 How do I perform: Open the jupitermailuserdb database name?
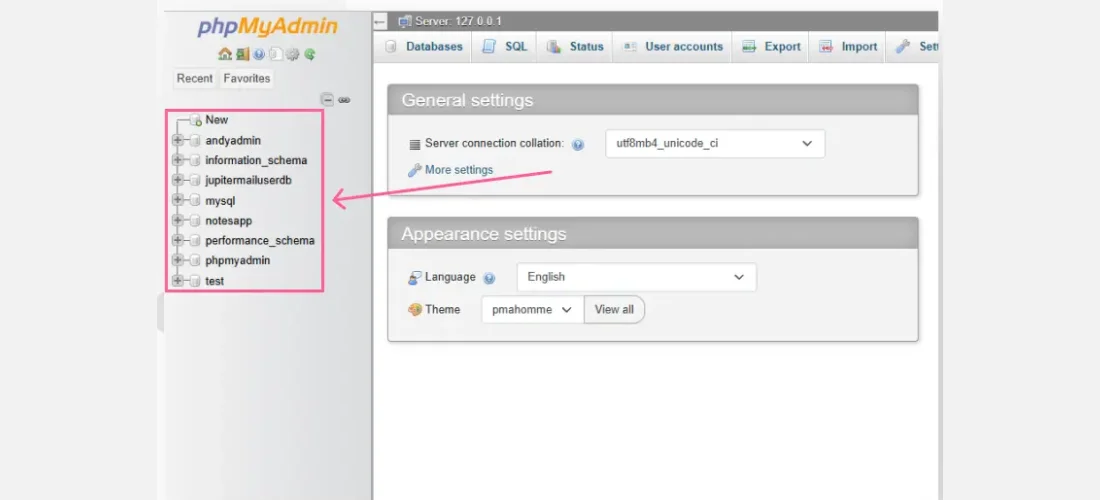248,180
